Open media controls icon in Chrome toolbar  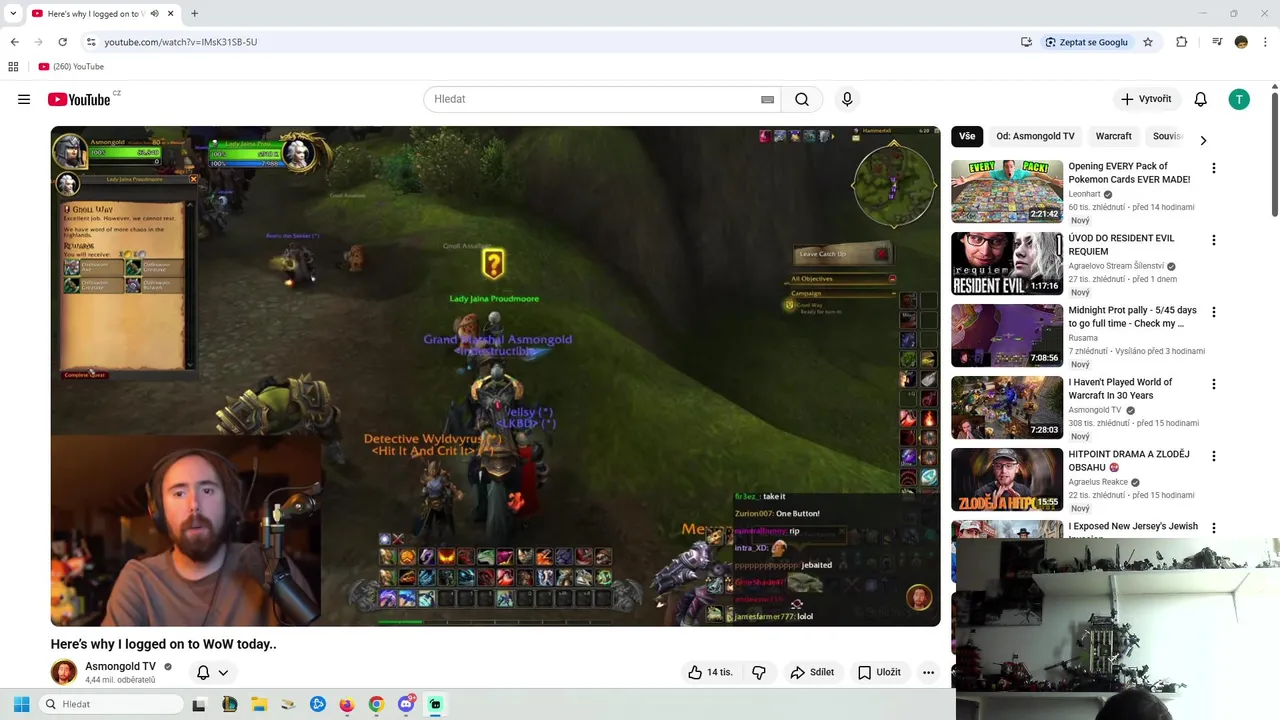[1217, 42]
